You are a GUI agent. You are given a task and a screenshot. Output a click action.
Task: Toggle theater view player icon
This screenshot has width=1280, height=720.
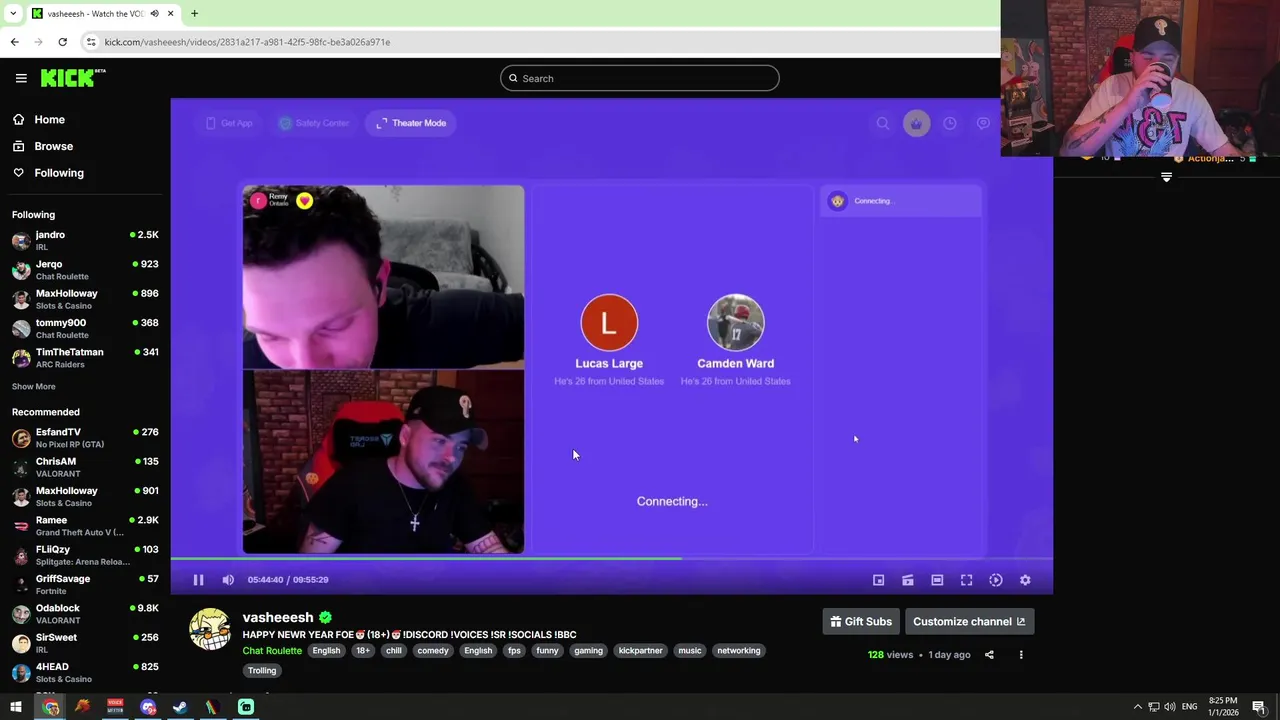(937, 580)
